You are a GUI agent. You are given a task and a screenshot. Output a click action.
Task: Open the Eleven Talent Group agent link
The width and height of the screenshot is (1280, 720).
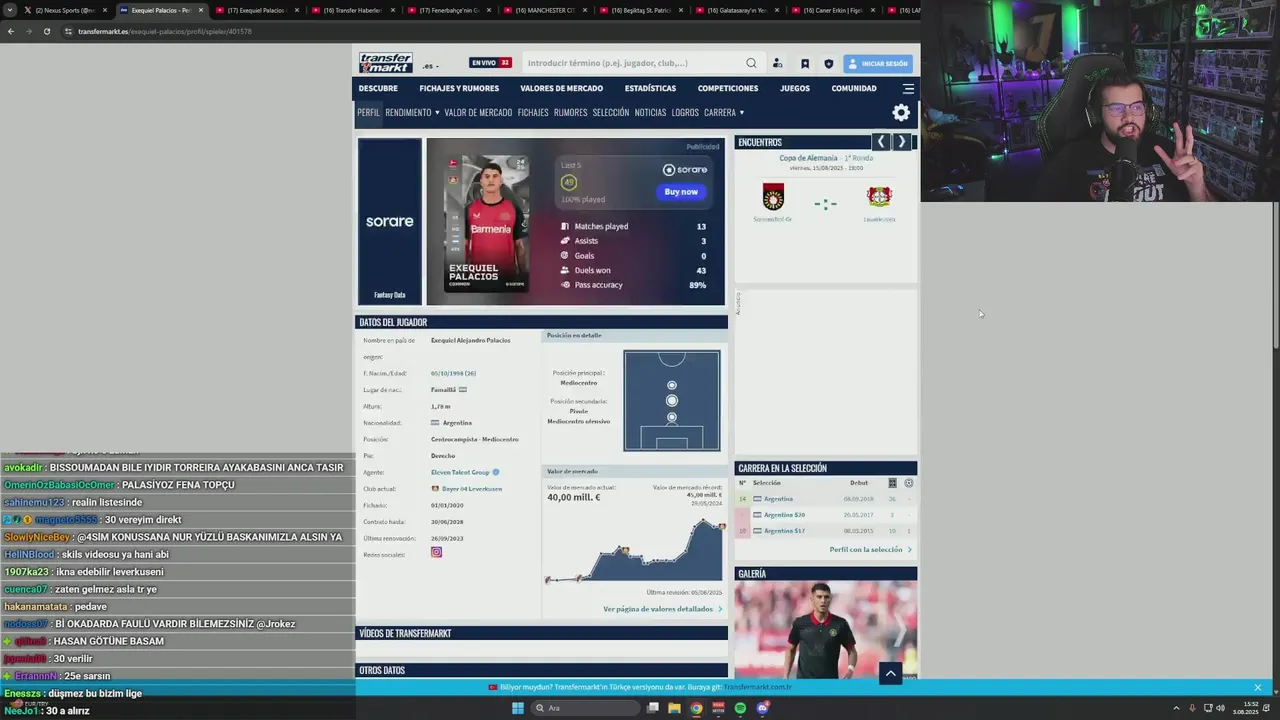pyautogui.click(x=460, y=472)
